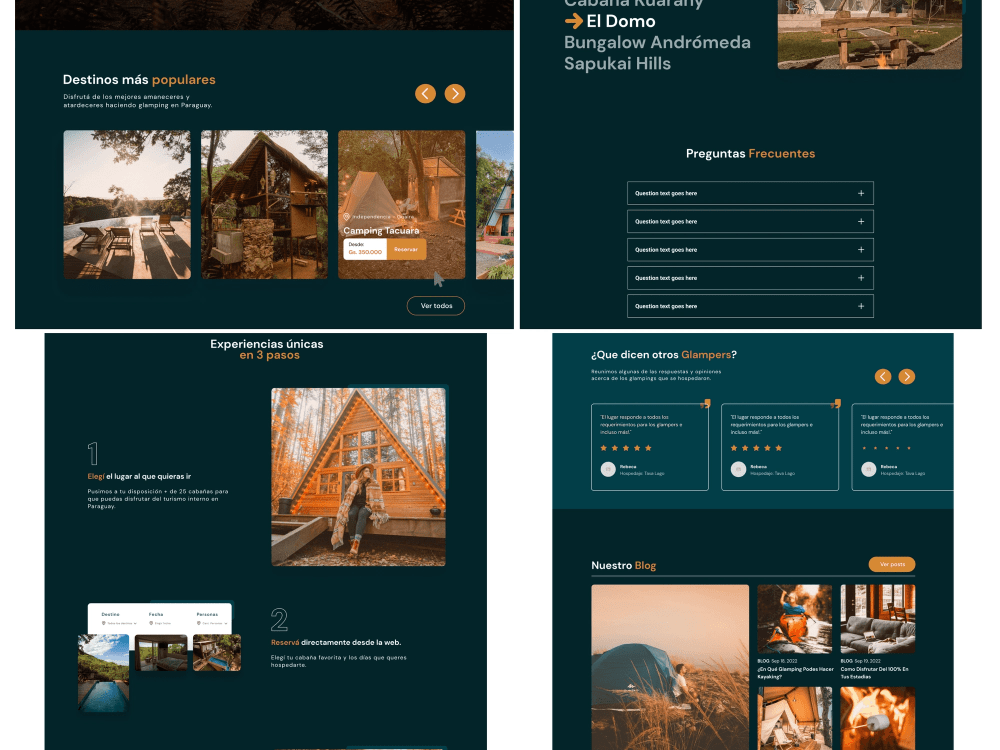This screenshot has height=750, width=1000.
Task: Click the person icon in the Personas field
Action: pos(198,623)
